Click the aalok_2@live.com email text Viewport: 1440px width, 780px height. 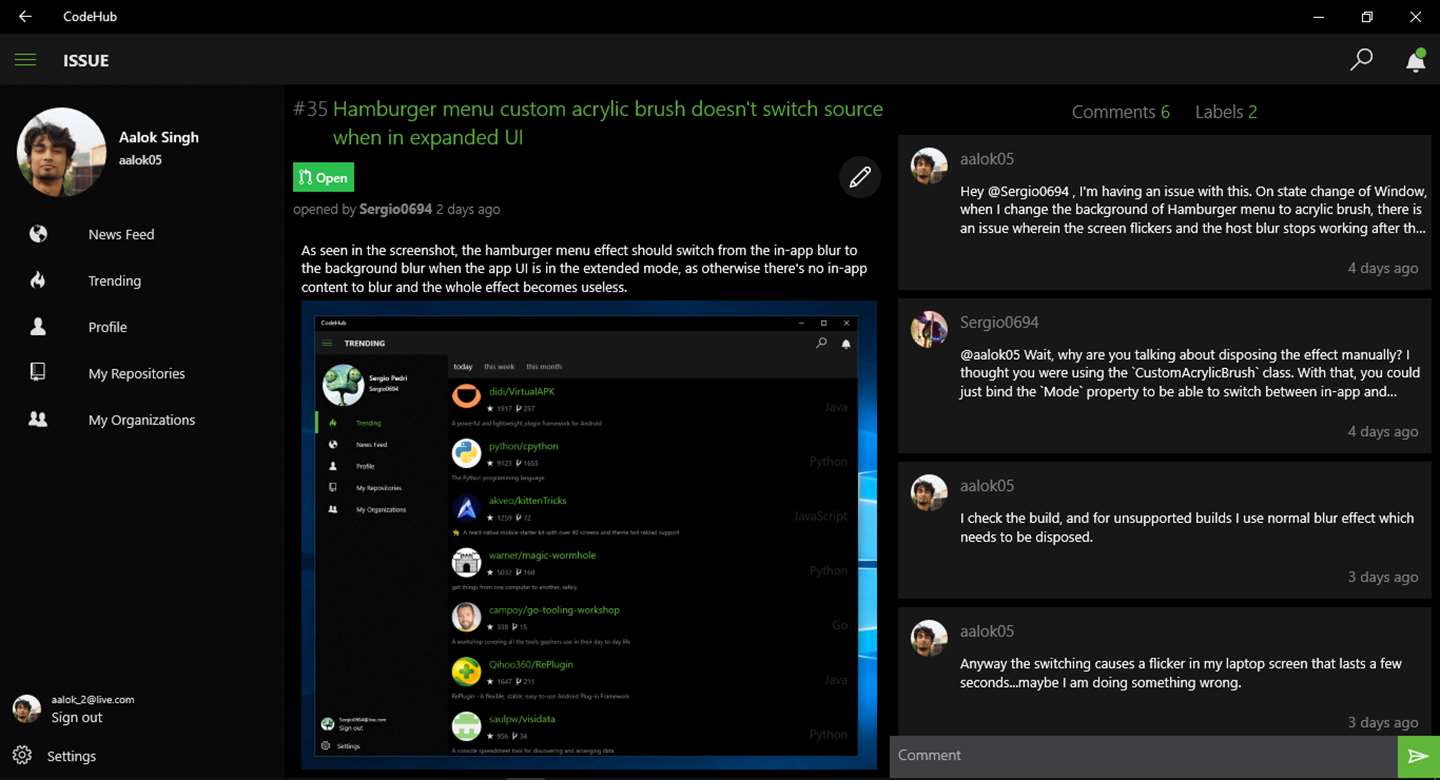tap(93, 700)
